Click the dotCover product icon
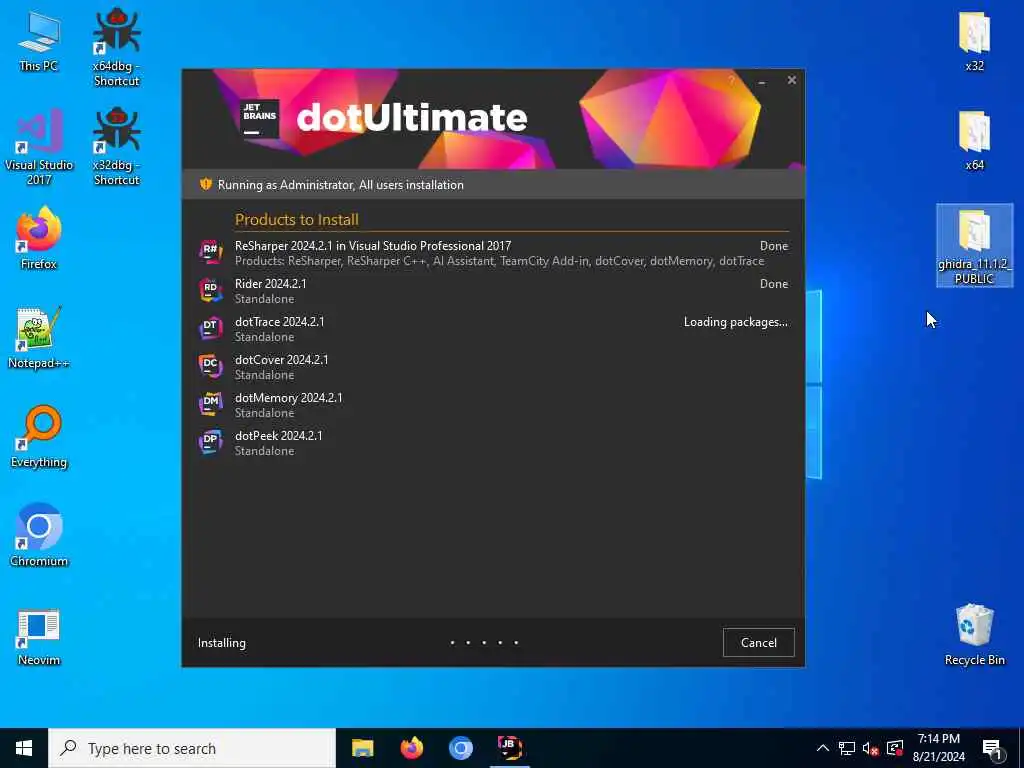1024x768 pixels. click(210, 366)
